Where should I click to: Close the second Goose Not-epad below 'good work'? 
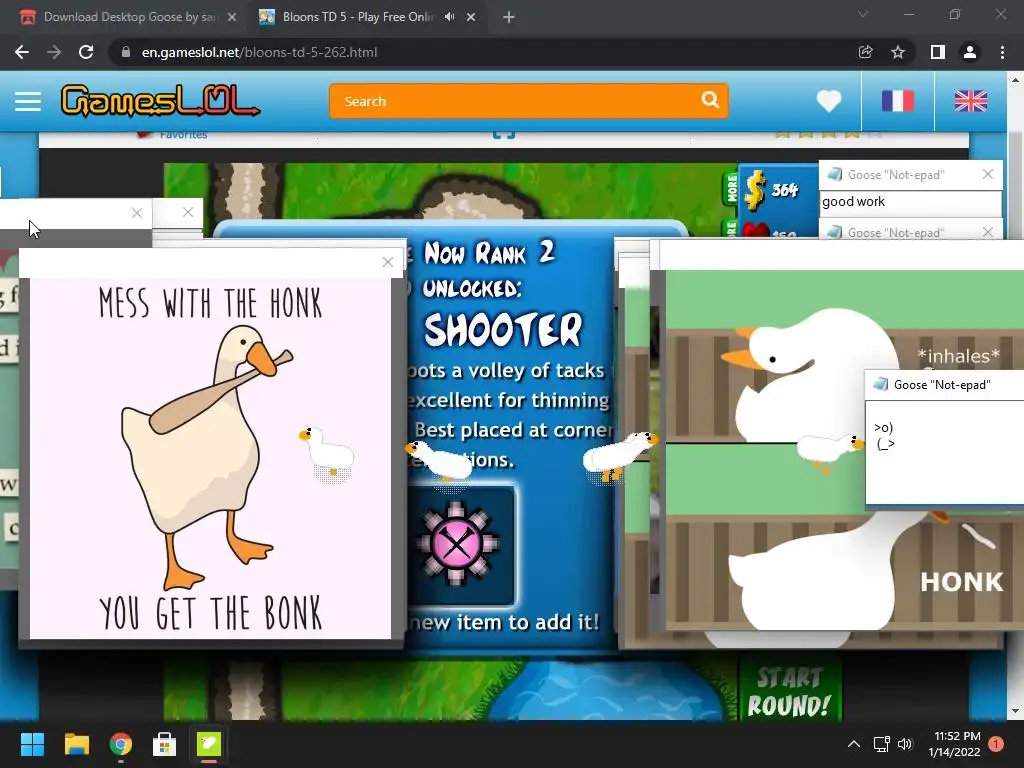tap(987, 232)
